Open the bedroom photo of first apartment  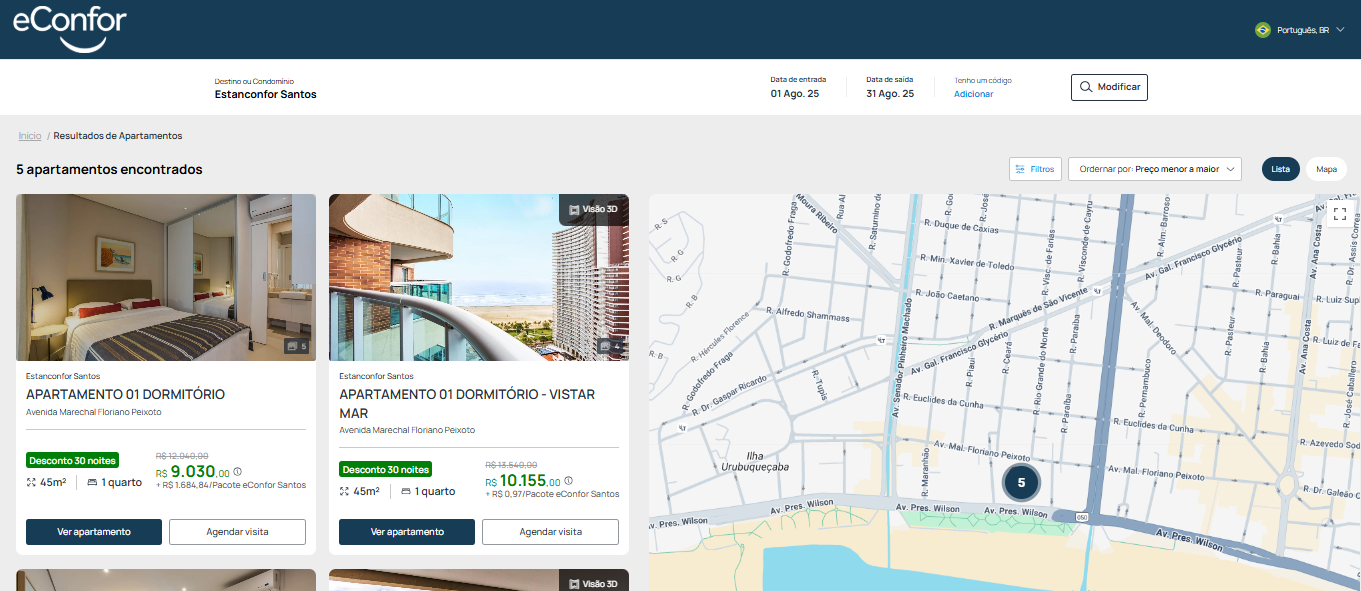point(166,277)
